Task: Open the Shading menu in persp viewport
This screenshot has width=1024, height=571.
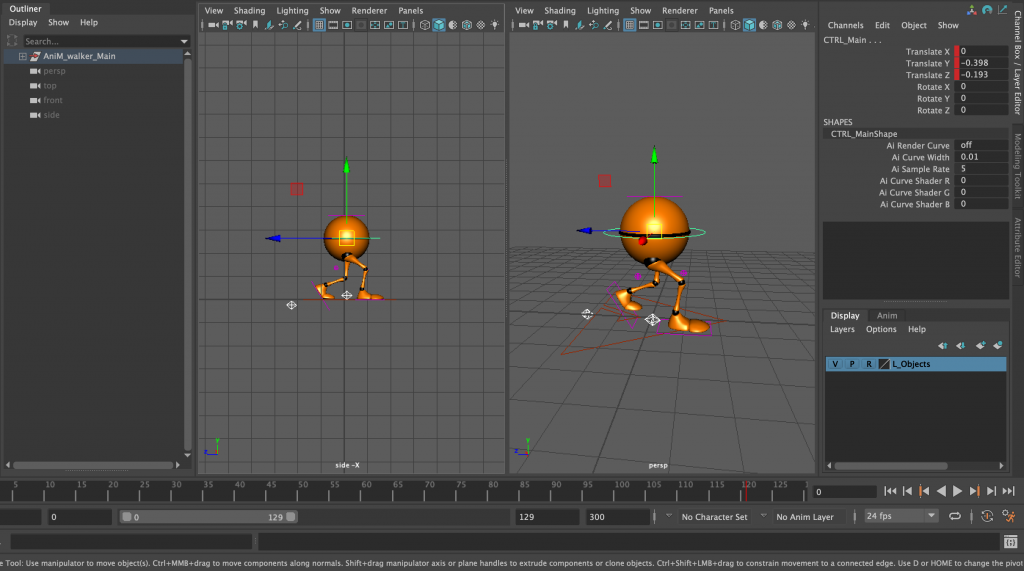Action: coord(559,10)
